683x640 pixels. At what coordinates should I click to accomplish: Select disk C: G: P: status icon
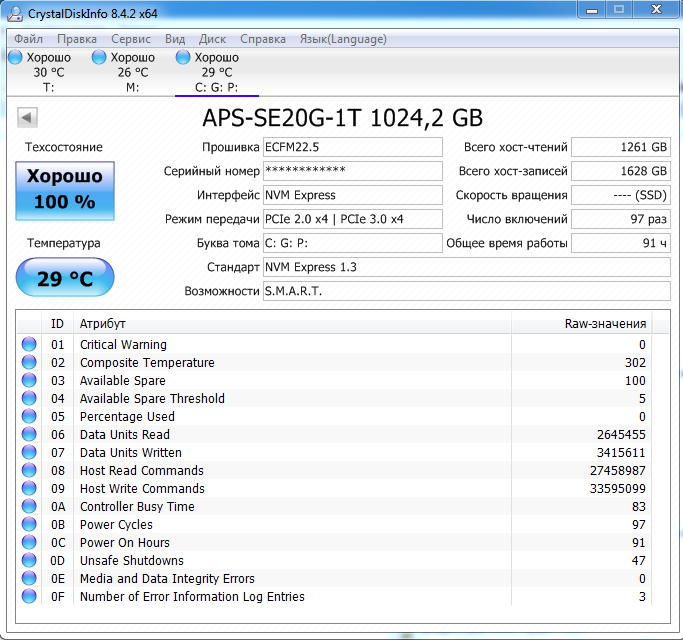click(183, 57)
